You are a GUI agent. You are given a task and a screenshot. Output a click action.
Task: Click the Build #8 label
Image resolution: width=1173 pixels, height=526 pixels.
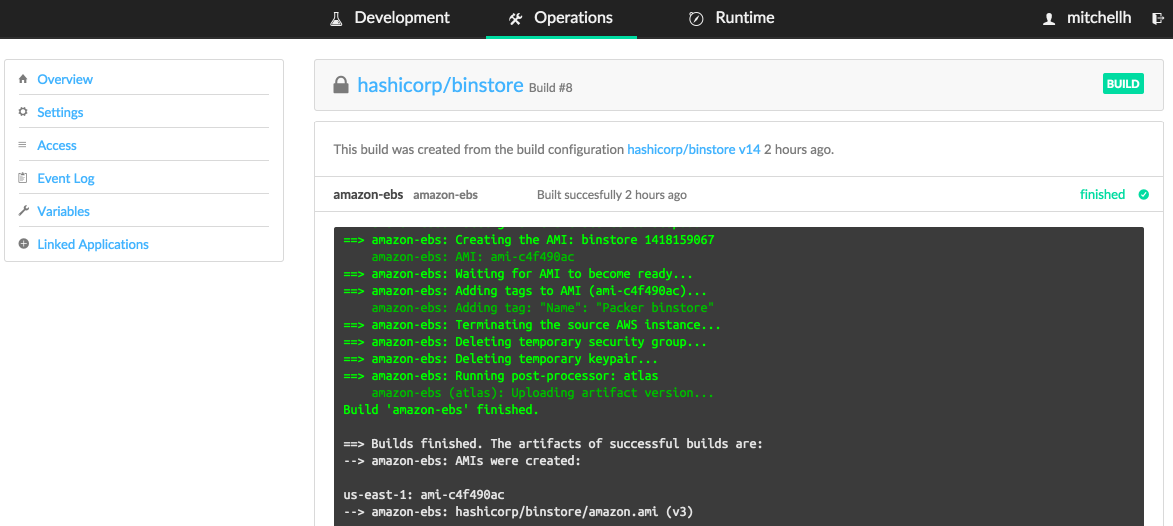pos(551,88)
